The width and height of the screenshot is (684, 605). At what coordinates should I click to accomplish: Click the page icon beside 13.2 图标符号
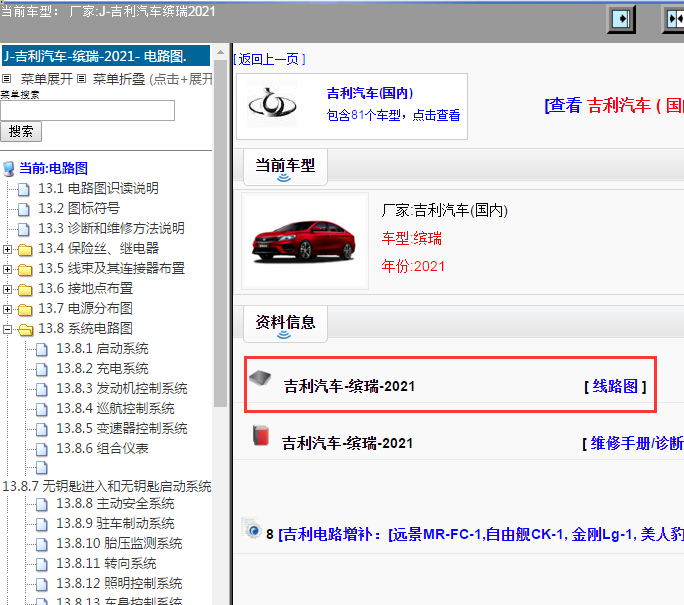tap(24, 209)
